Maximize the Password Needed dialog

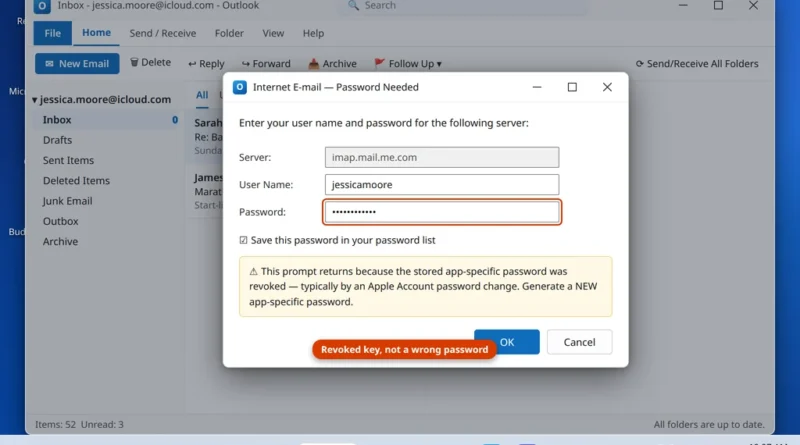(572, 87)
